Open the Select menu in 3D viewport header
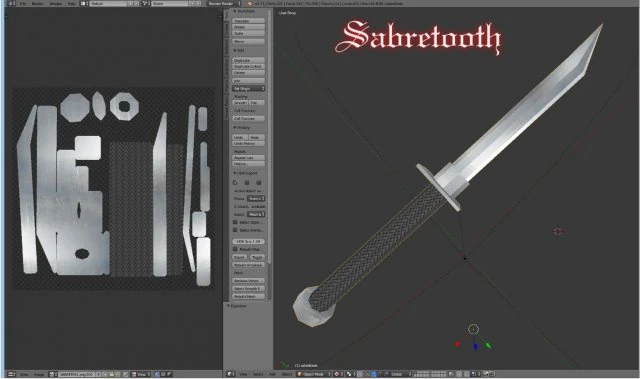Screen dimensions: 640x379 258,374
